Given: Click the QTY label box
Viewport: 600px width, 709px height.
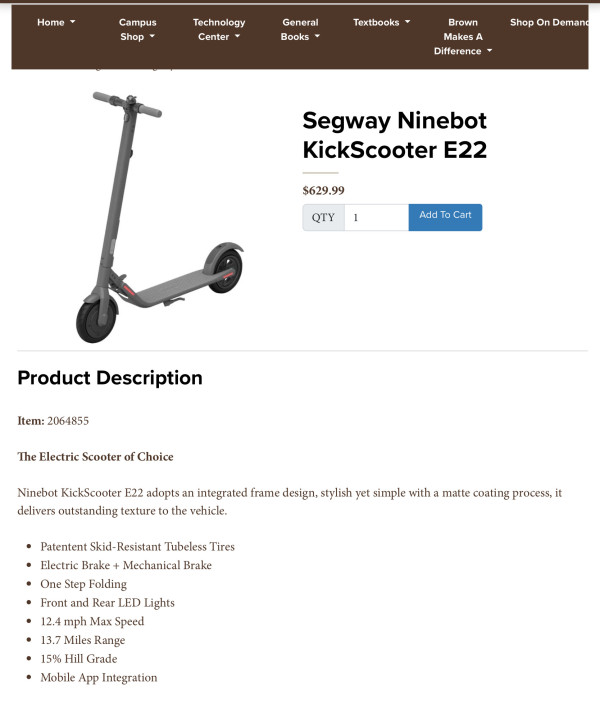Looking at the screenshot, I should 323,217.
